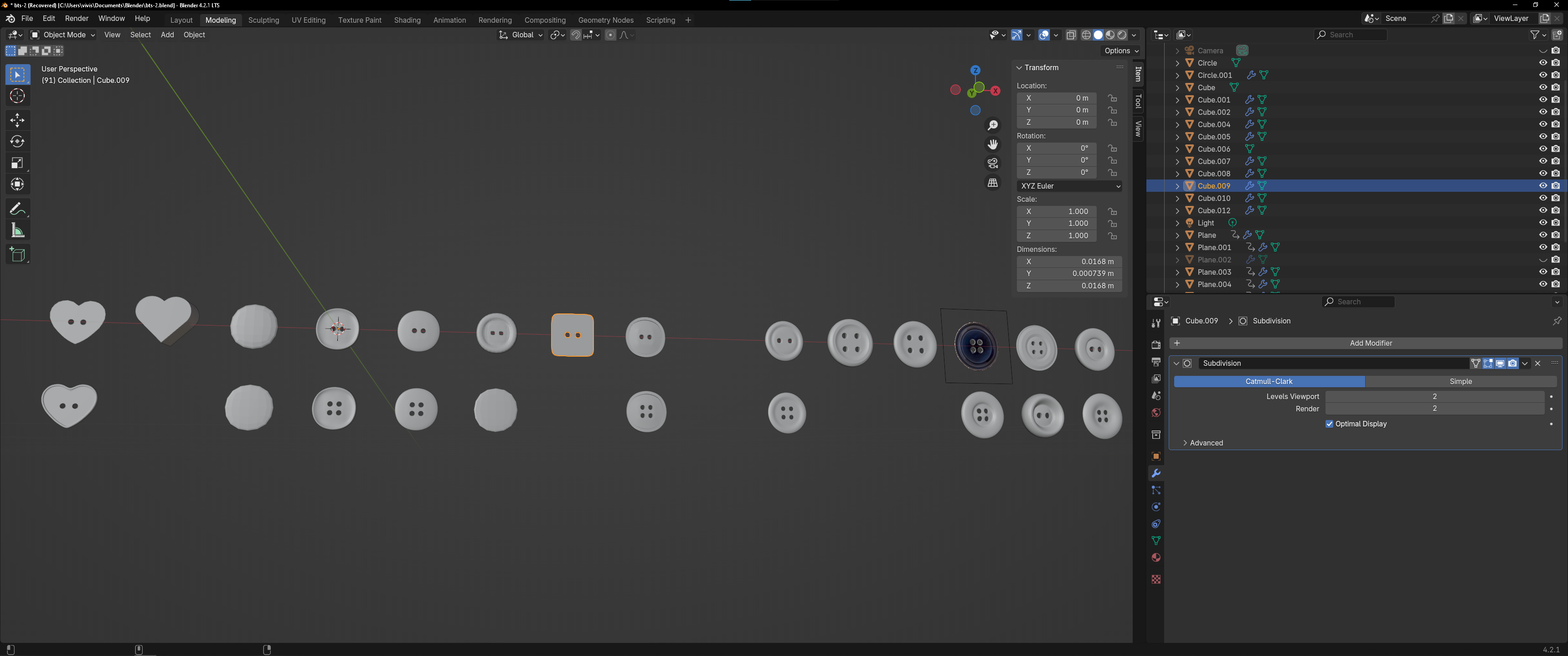Viewport: 1568px width, 656px height.
Task: Toggle snapping magnet in header
Action: pyautogui.click(x=575, y=35)
